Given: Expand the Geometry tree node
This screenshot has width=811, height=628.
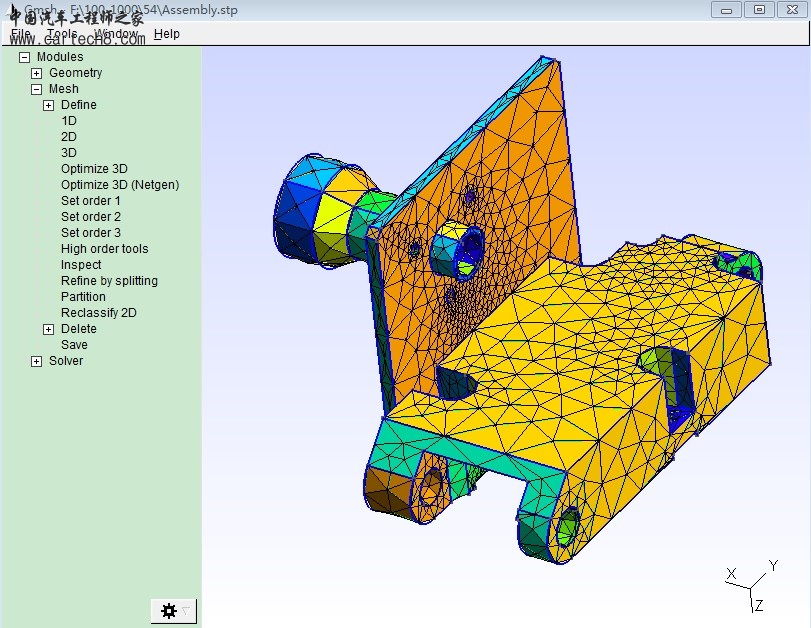Looking at the screenshot, I should (x=37, y=73).
